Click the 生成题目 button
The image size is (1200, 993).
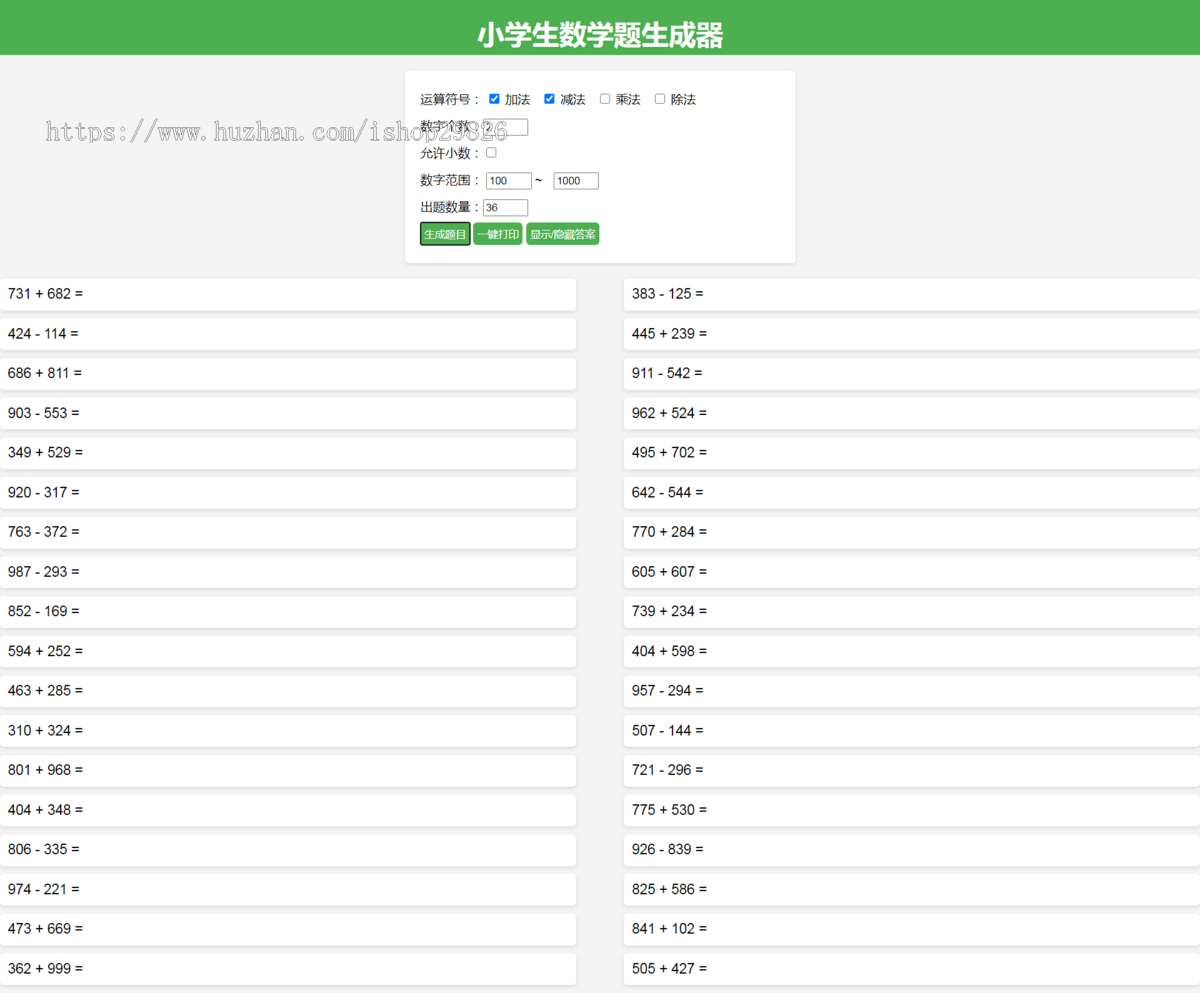(445, 234)
